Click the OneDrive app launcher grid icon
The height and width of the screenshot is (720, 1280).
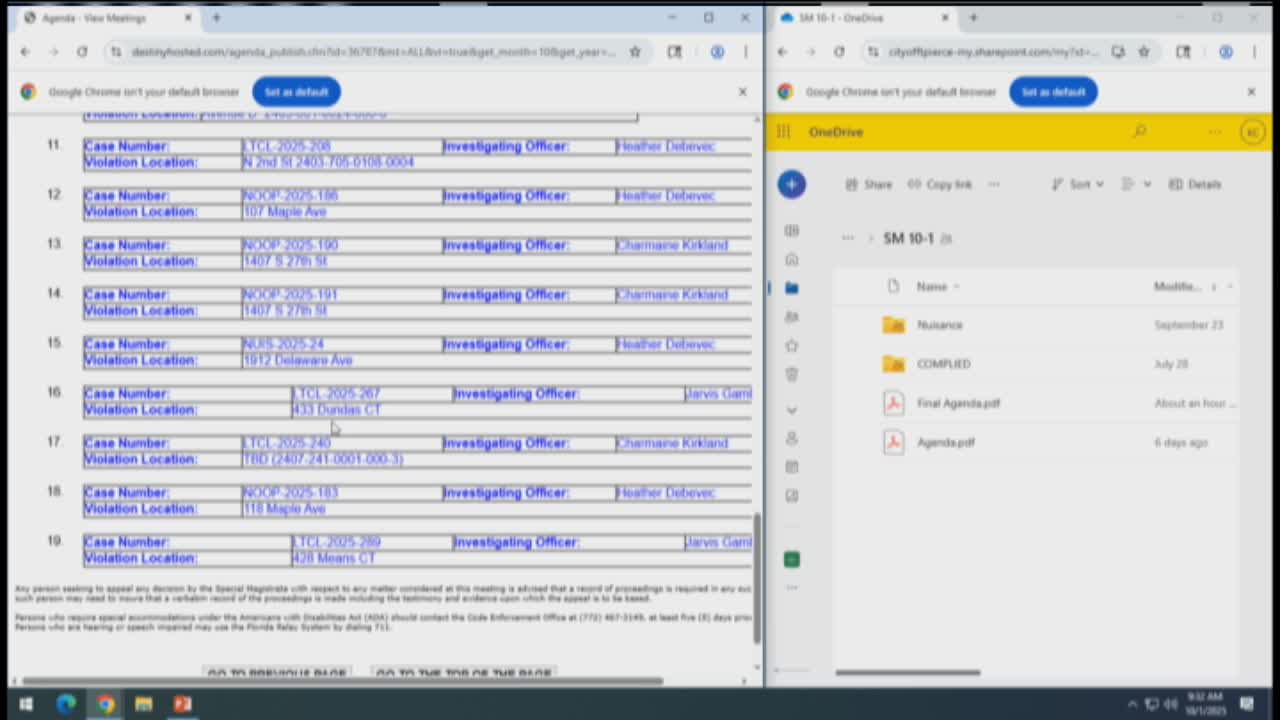click(784, 132)
